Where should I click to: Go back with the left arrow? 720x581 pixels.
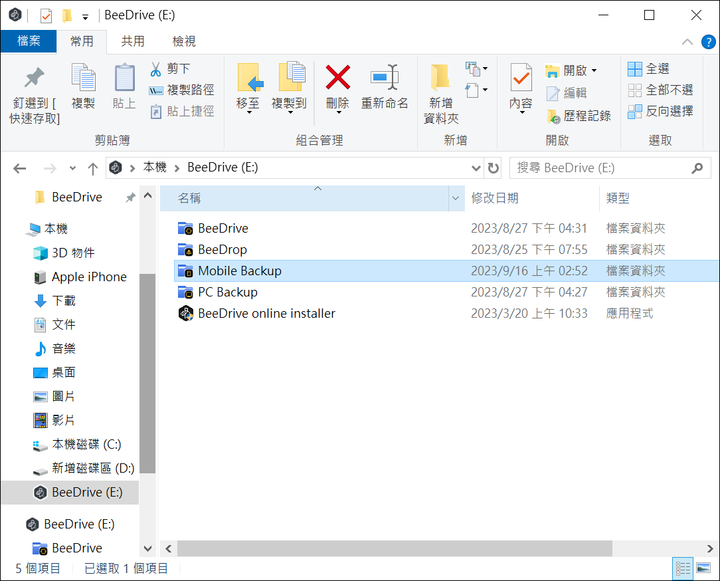tap(20, 169)
